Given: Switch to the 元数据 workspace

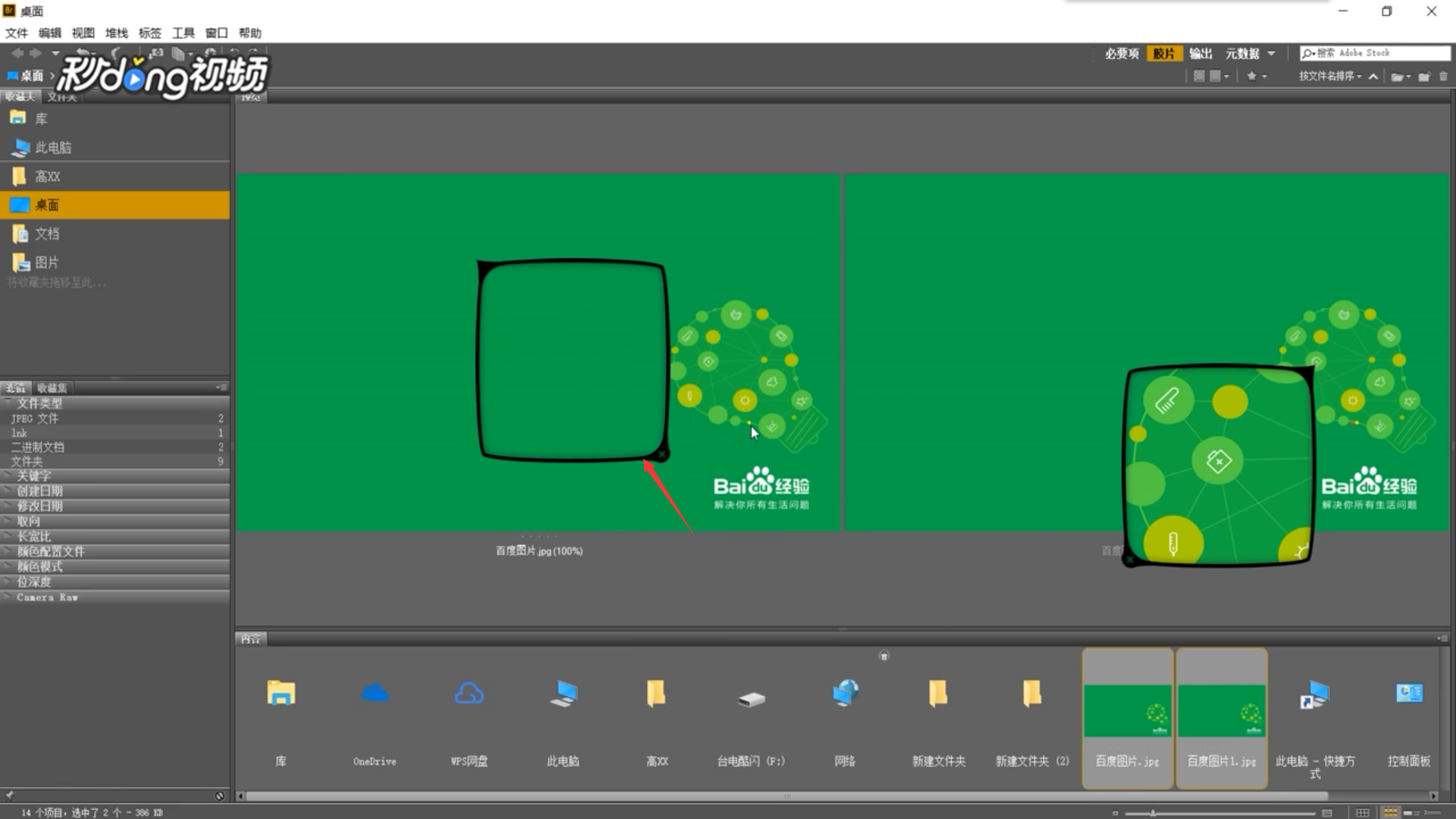Looking at the screenshot, I should pyautogui.click(x=1242, y=53).
